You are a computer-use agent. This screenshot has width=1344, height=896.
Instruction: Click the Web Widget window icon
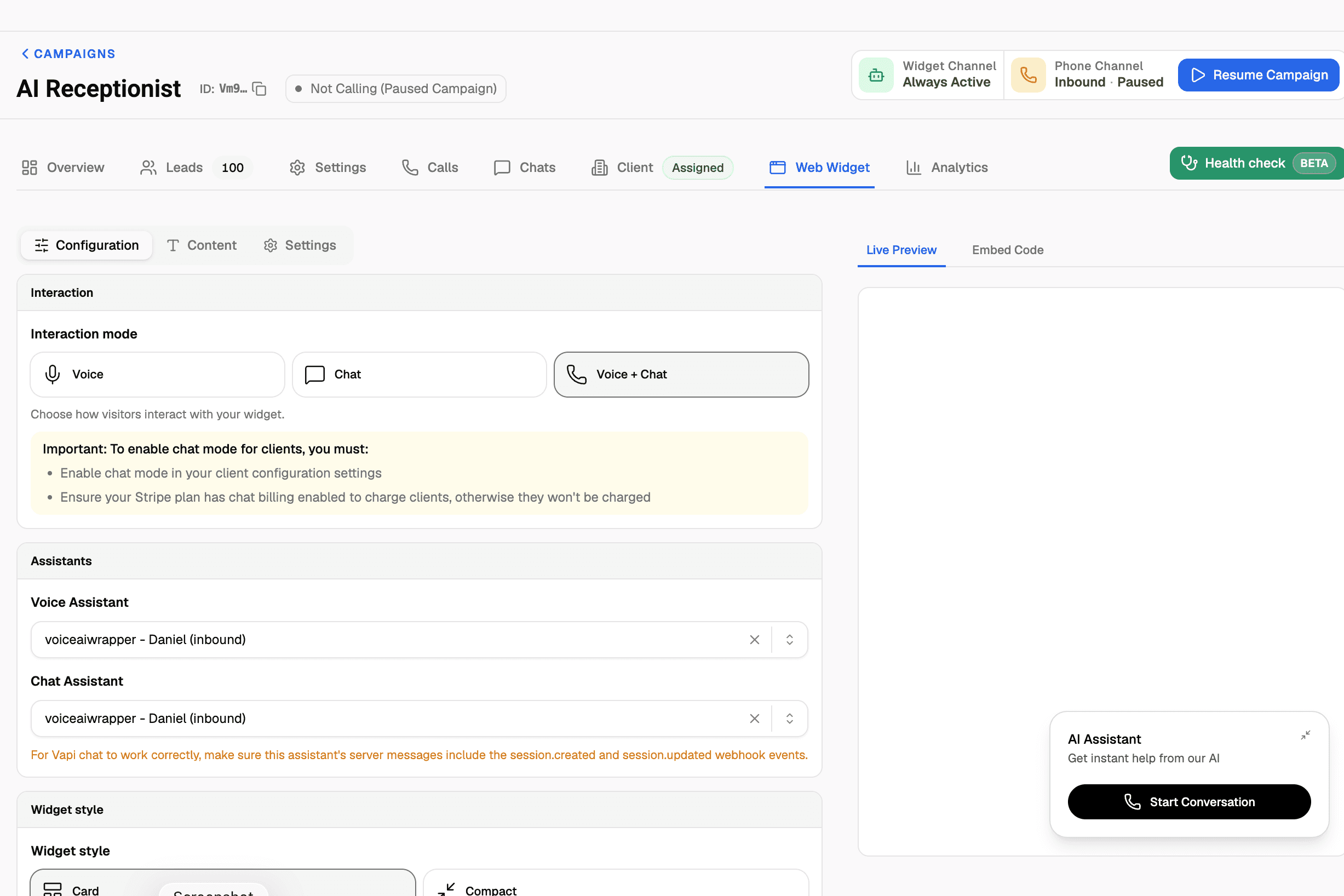pyautogui.click(x=778, y=168)
